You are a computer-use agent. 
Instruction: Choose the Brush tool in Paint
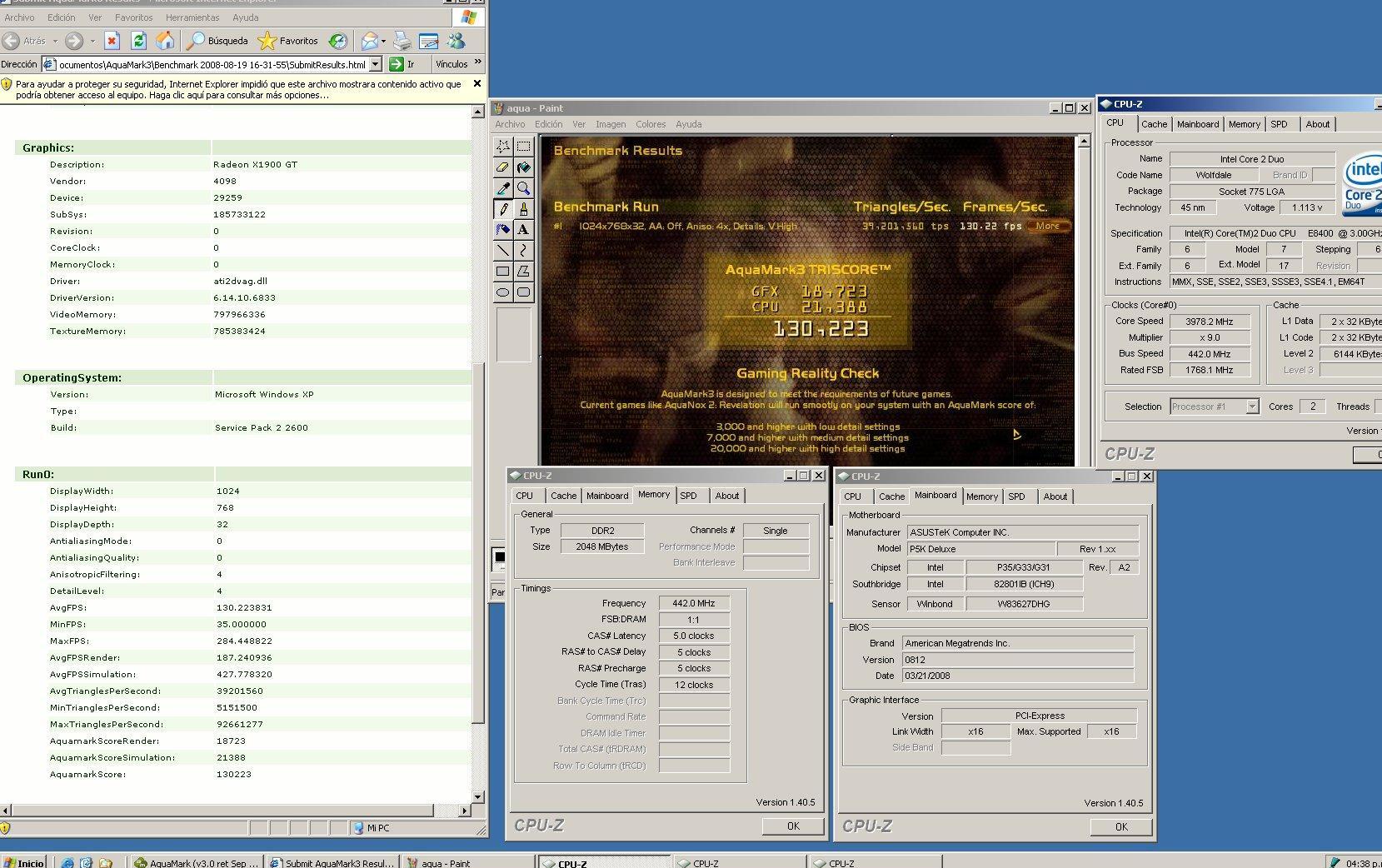click(x=523, y=208)
